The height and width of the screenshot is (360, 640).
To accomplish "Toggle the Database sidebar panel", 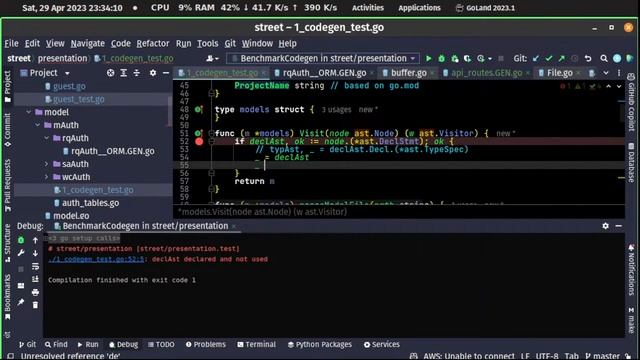I will 631,162.
